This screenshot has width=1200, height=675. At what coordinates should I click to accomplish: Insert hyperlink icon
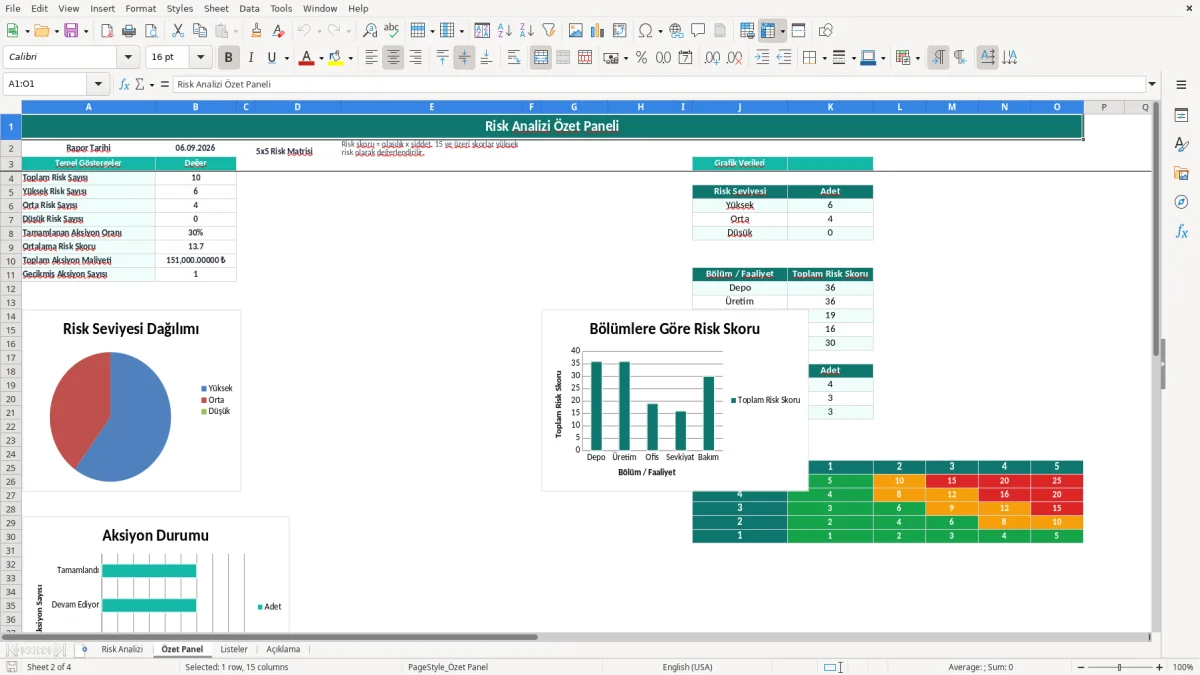[x=676, y=31]
